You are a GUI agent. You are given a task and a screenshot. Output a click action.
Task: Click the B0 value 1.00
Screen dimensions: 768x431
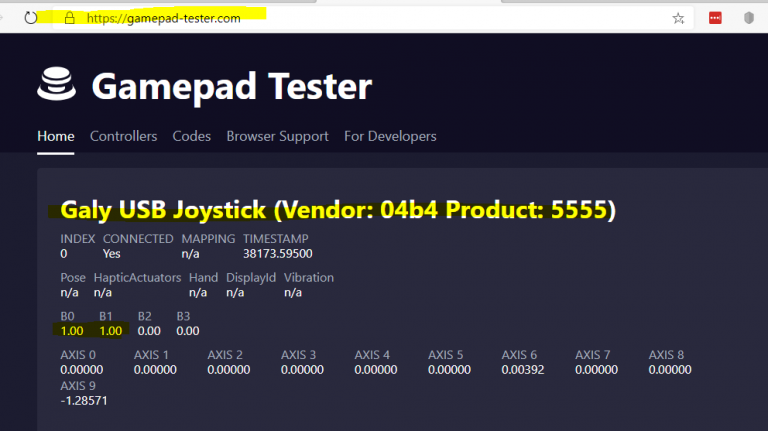coord(72,331)
